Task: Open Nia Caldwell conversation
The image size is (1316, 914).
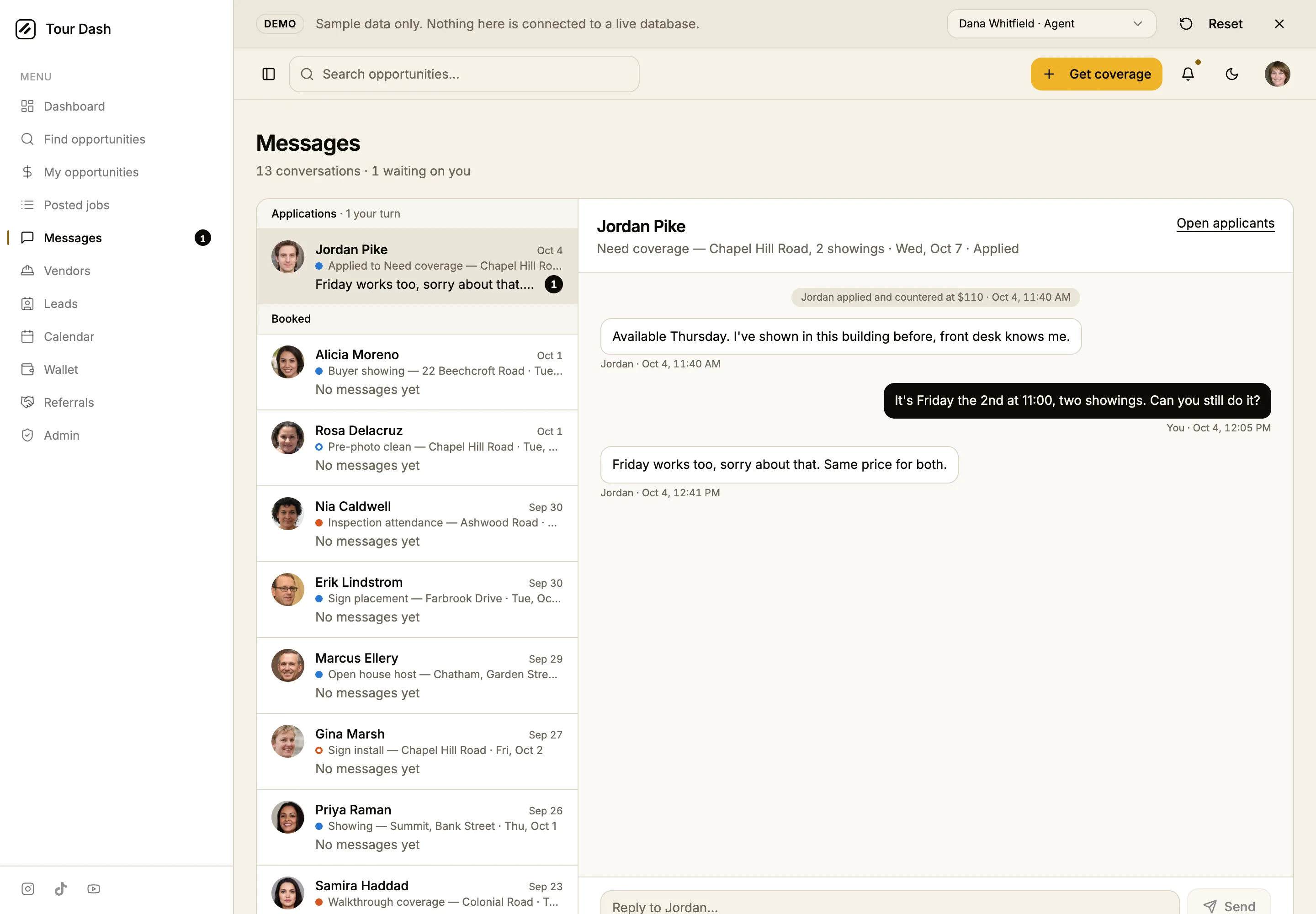Action: (x=417, y=524)
